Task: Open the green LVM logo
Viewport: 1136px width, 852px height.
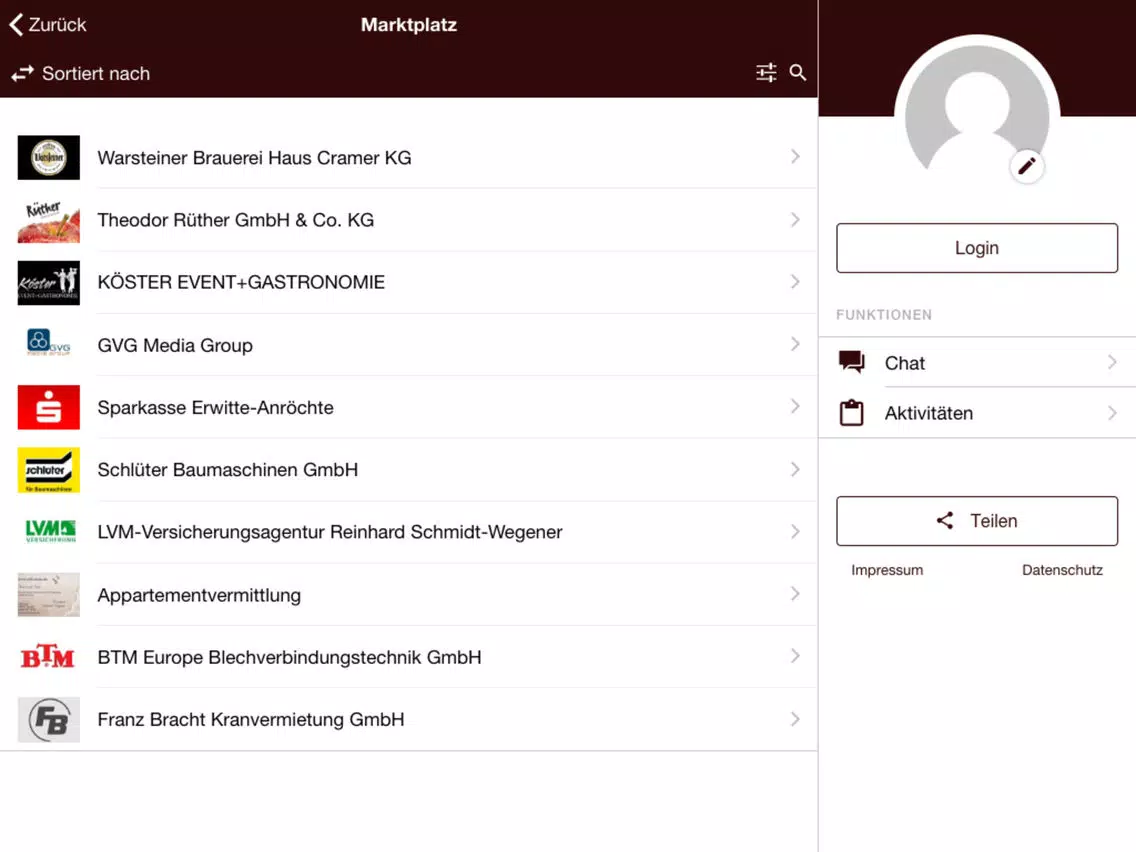Action: coord(49,531)
